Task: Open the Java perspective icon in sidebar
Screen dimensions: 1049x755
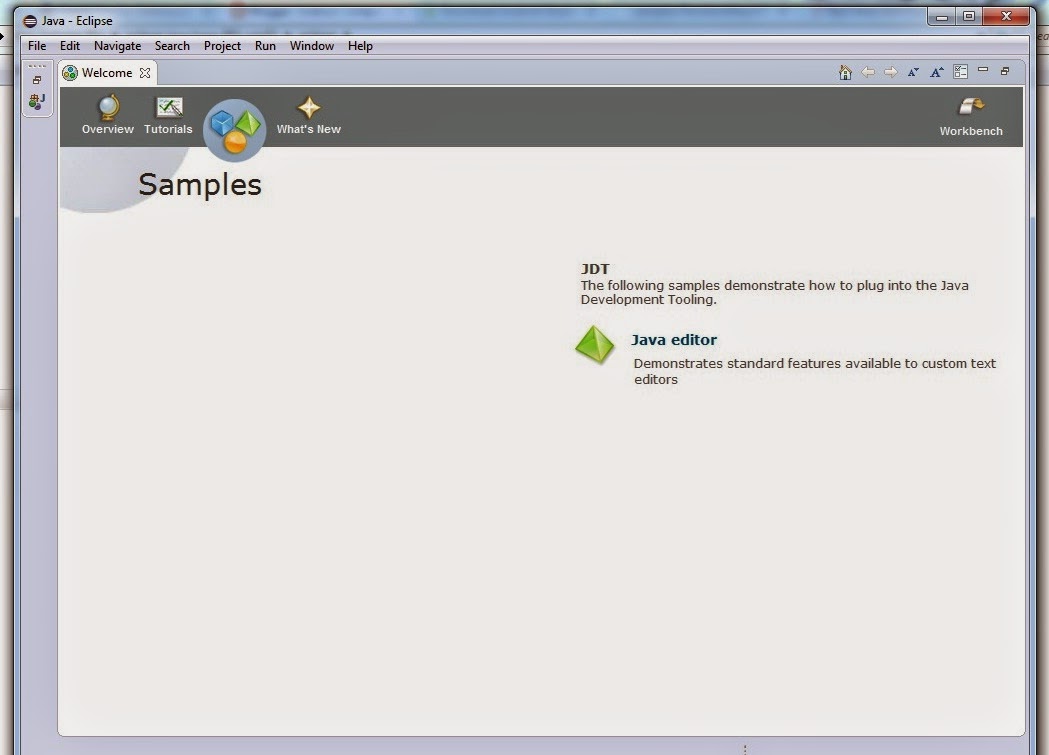Action: (37, 101)
